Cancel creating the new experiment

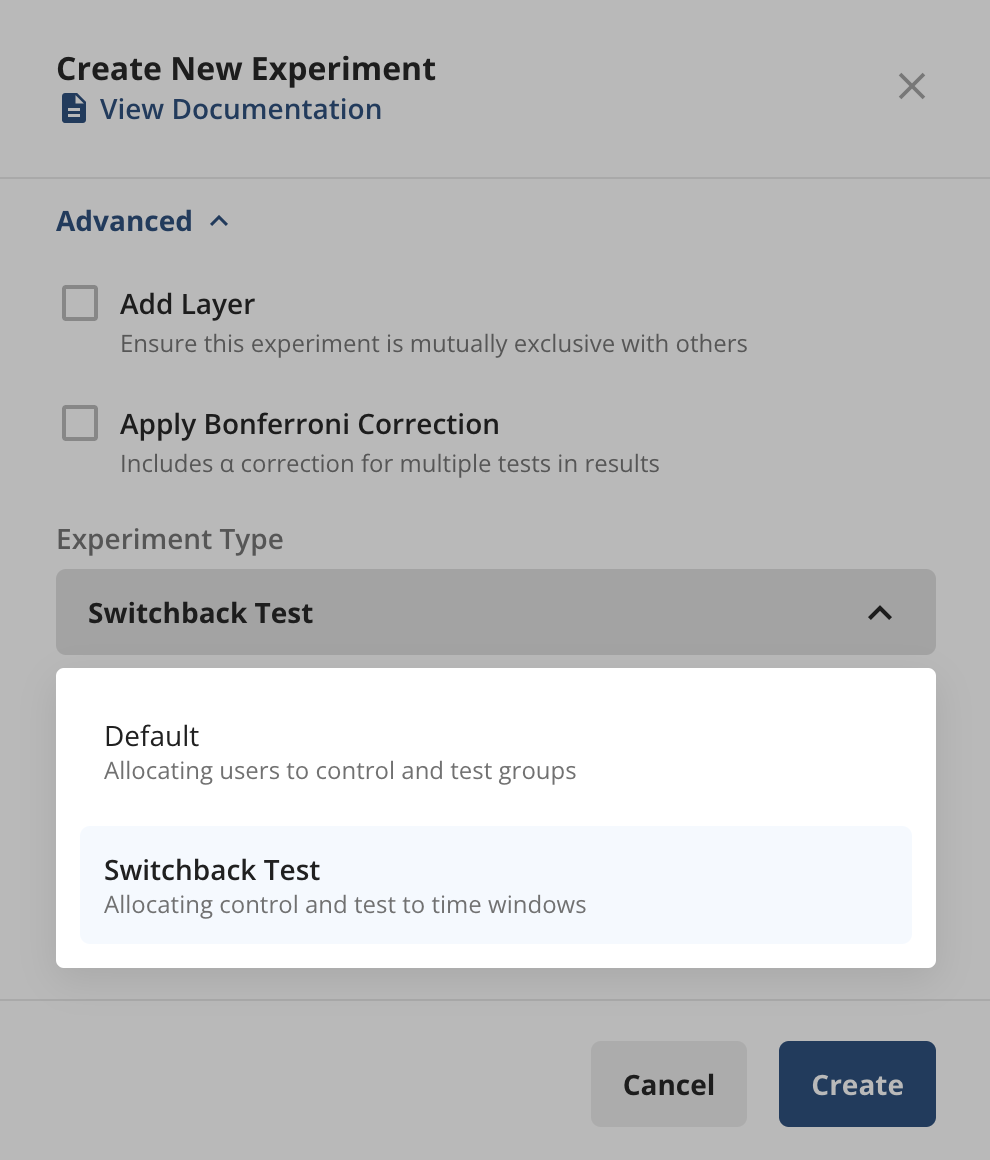pos(668,1084)
